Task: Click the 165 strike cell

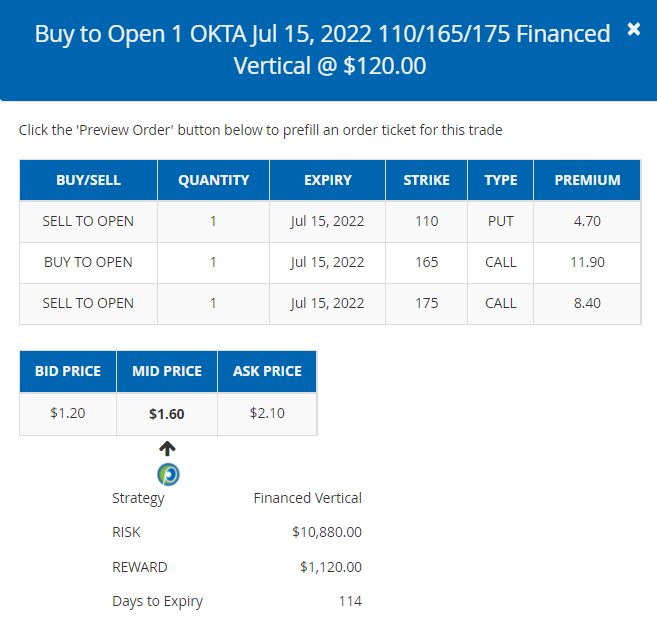Action: pos(427,262)
